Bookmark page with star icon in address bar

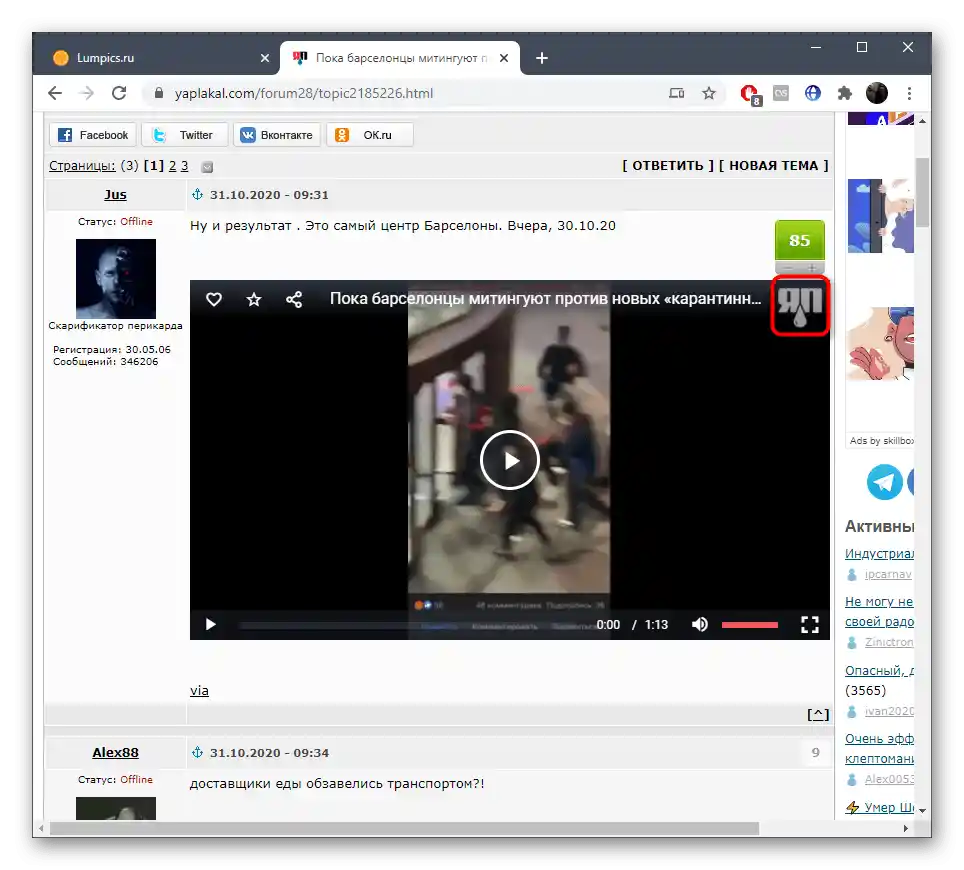click(x=709, y=93)
